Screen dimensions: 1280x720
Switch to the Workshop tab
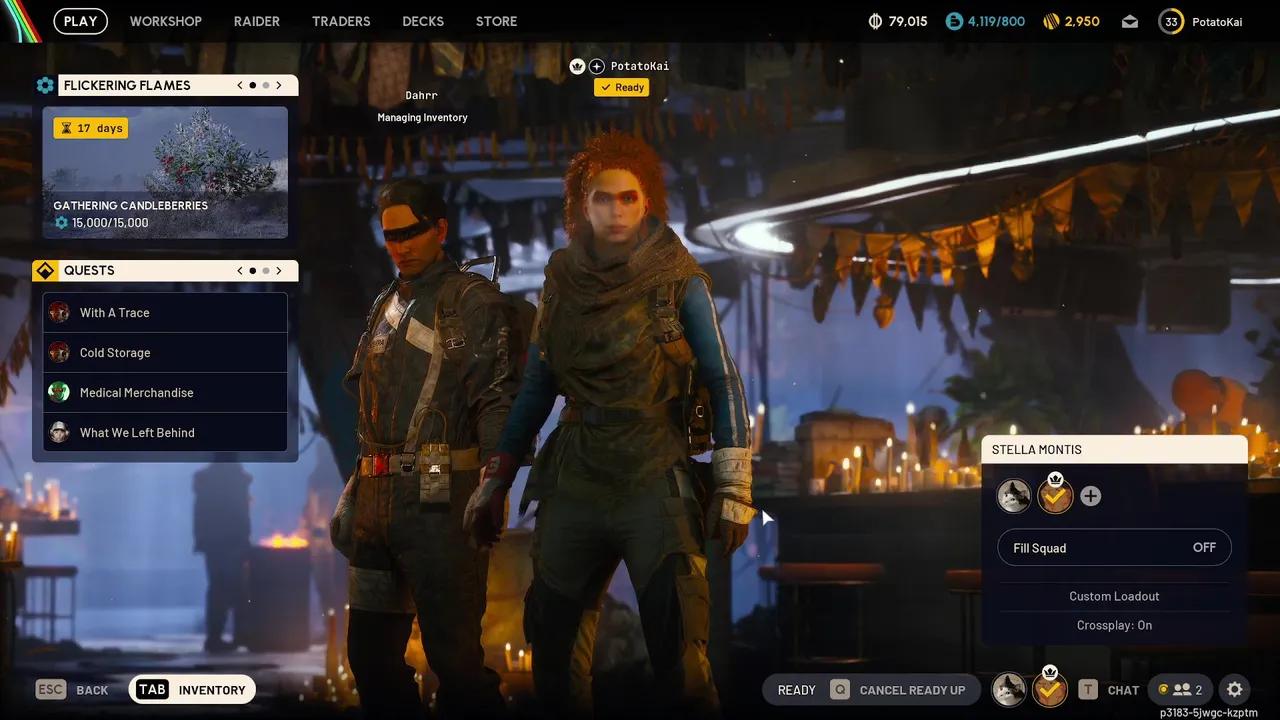(x=165, y=20)
